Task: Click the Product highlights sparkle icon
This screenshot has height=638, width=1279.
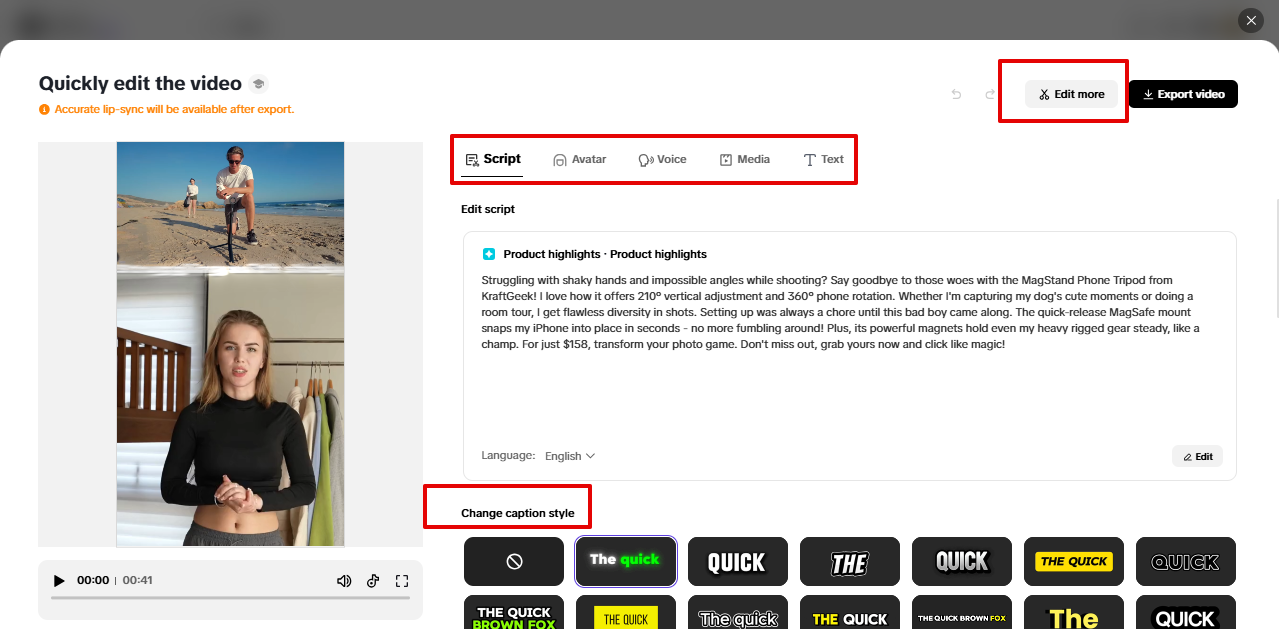Action: coord(489,254)
